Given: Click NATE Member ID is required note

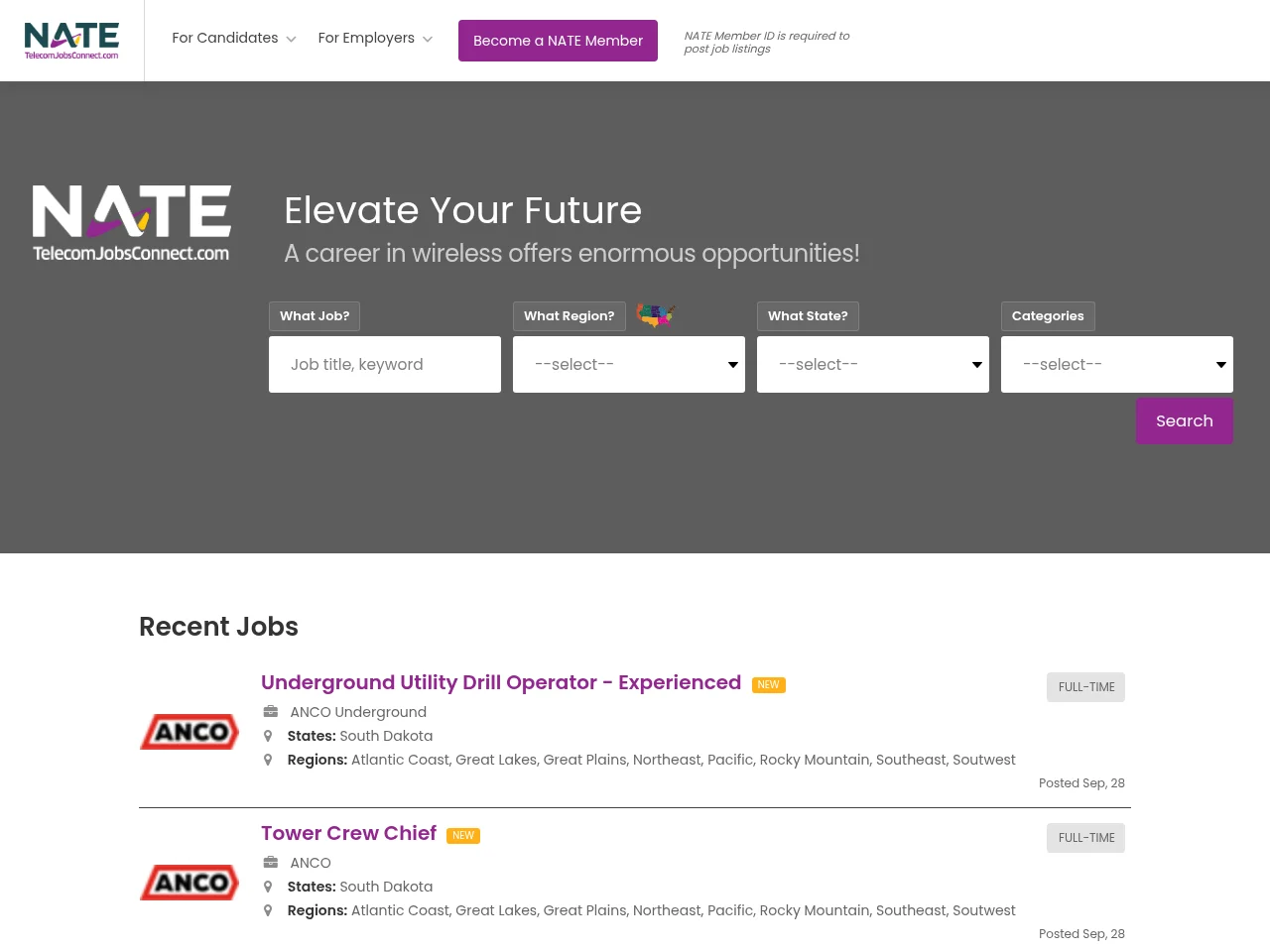Looking at the screenshot, I should click(x=767, y=42).
